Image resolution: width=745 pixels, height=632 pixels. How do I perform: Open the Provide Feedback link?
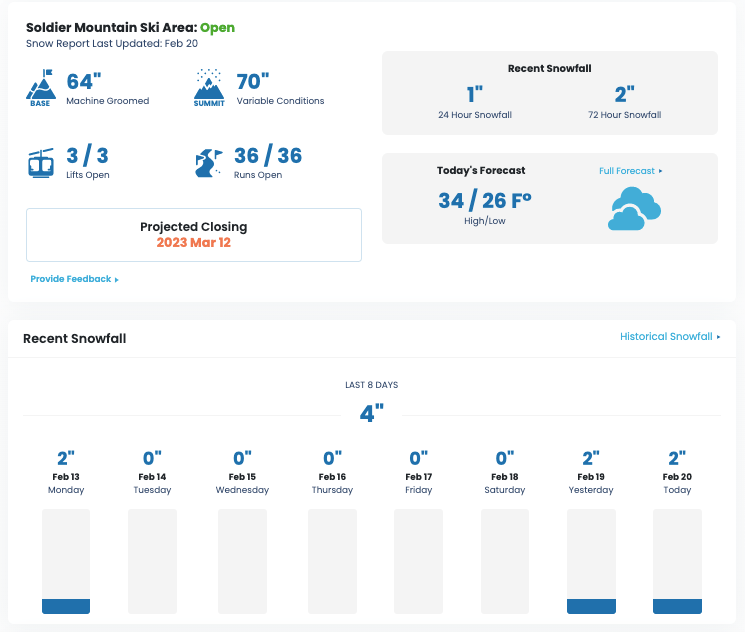75,279
